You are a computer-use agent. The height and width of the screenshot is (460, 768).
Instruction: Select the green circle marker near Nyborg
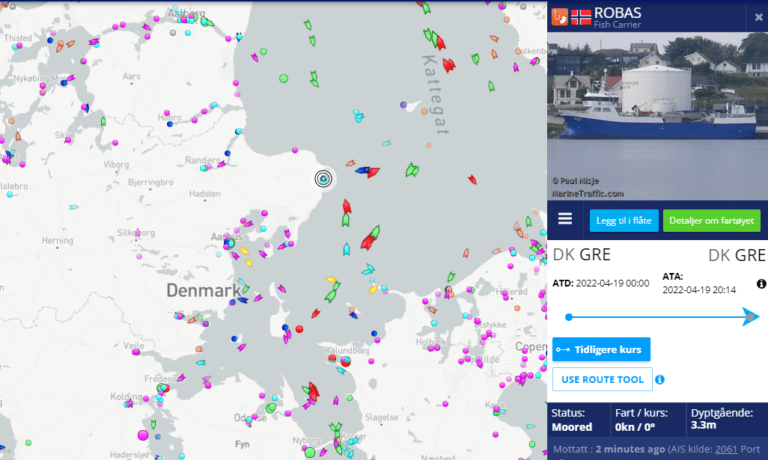tap(310, 453)
